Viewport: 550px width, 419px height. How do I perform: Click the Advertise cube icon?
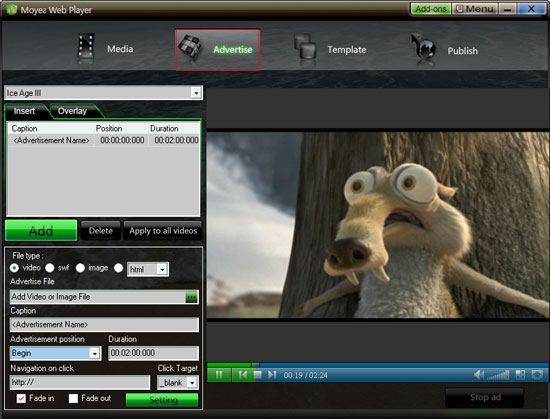(189, 47)
